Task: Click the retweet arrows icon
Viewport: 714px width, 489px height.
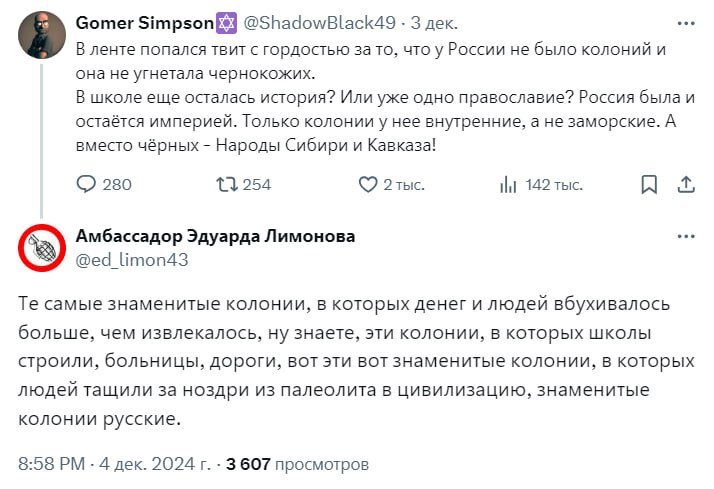Action: (x=227, y=184)
